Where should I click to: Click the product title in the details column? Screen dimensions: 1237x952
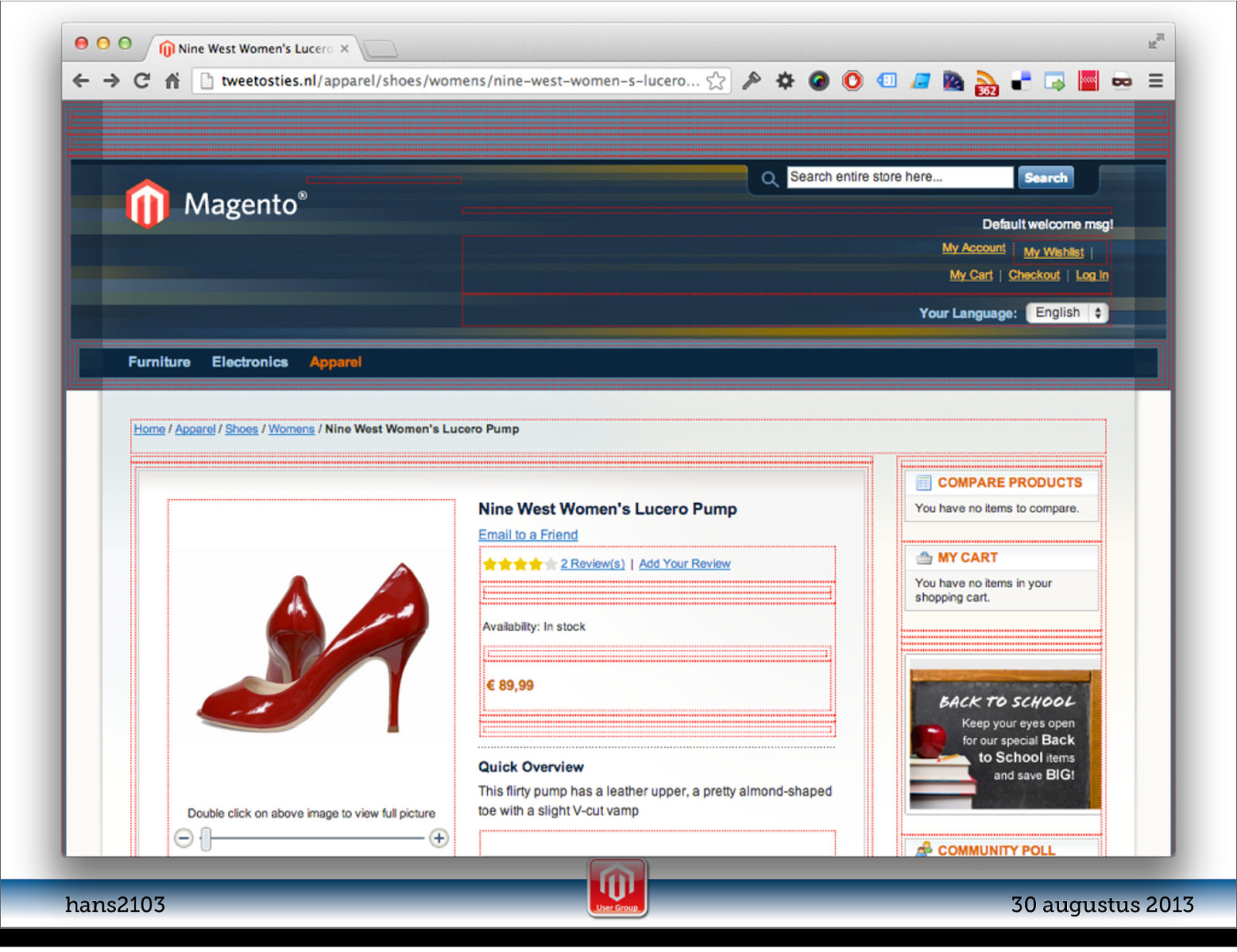pyautogui.click(x=608, y=509)
